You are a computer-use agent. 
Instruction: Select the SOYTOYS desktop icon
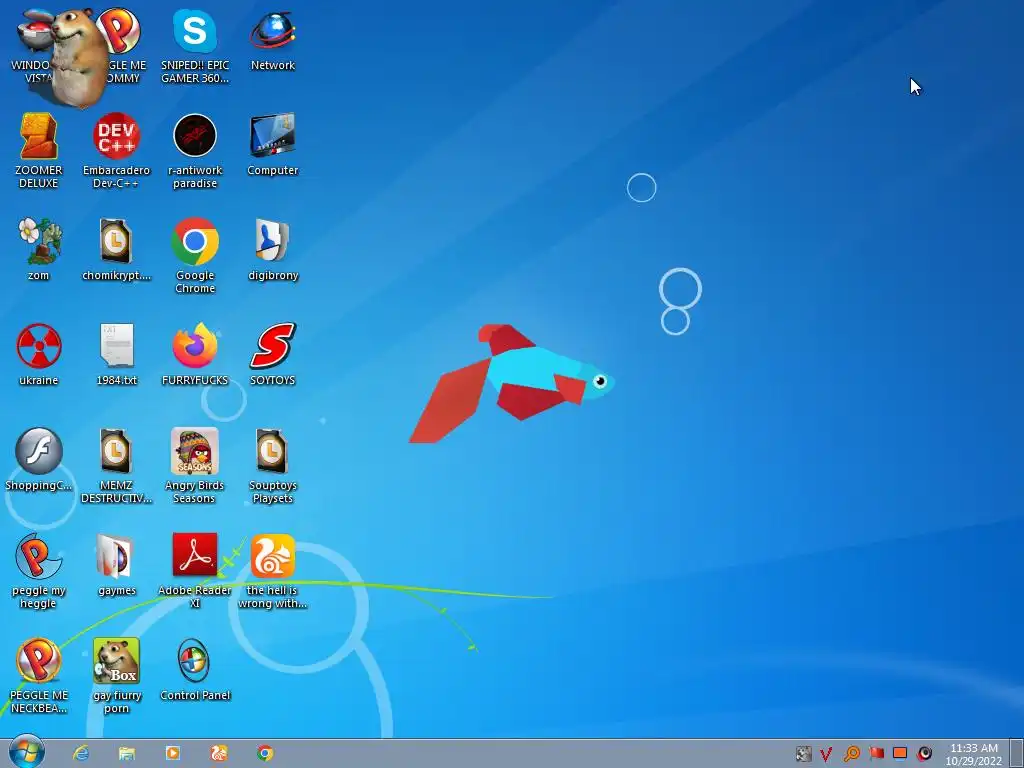point(272,354)
